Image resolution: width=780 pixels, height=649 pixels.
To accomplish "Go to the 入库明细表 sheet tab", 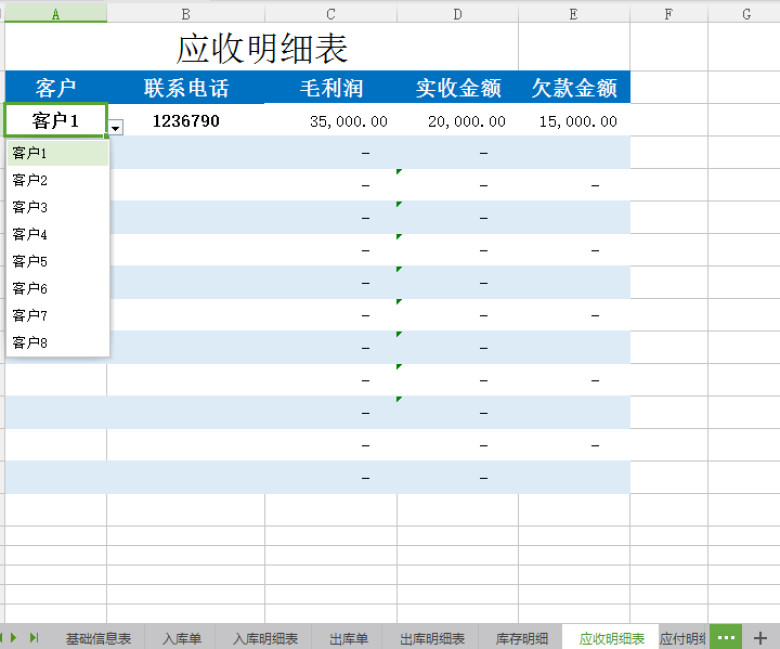I will 265,638.
